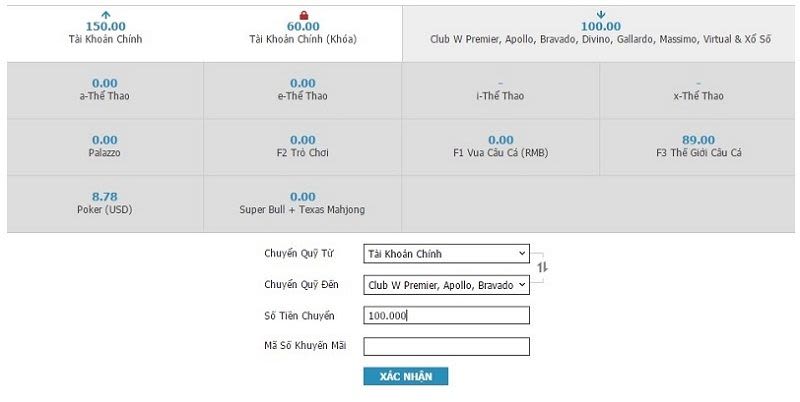Open the Chuyển Quỹ Đến dropdown
Screen dimensions: 800x402
[446, 285]
